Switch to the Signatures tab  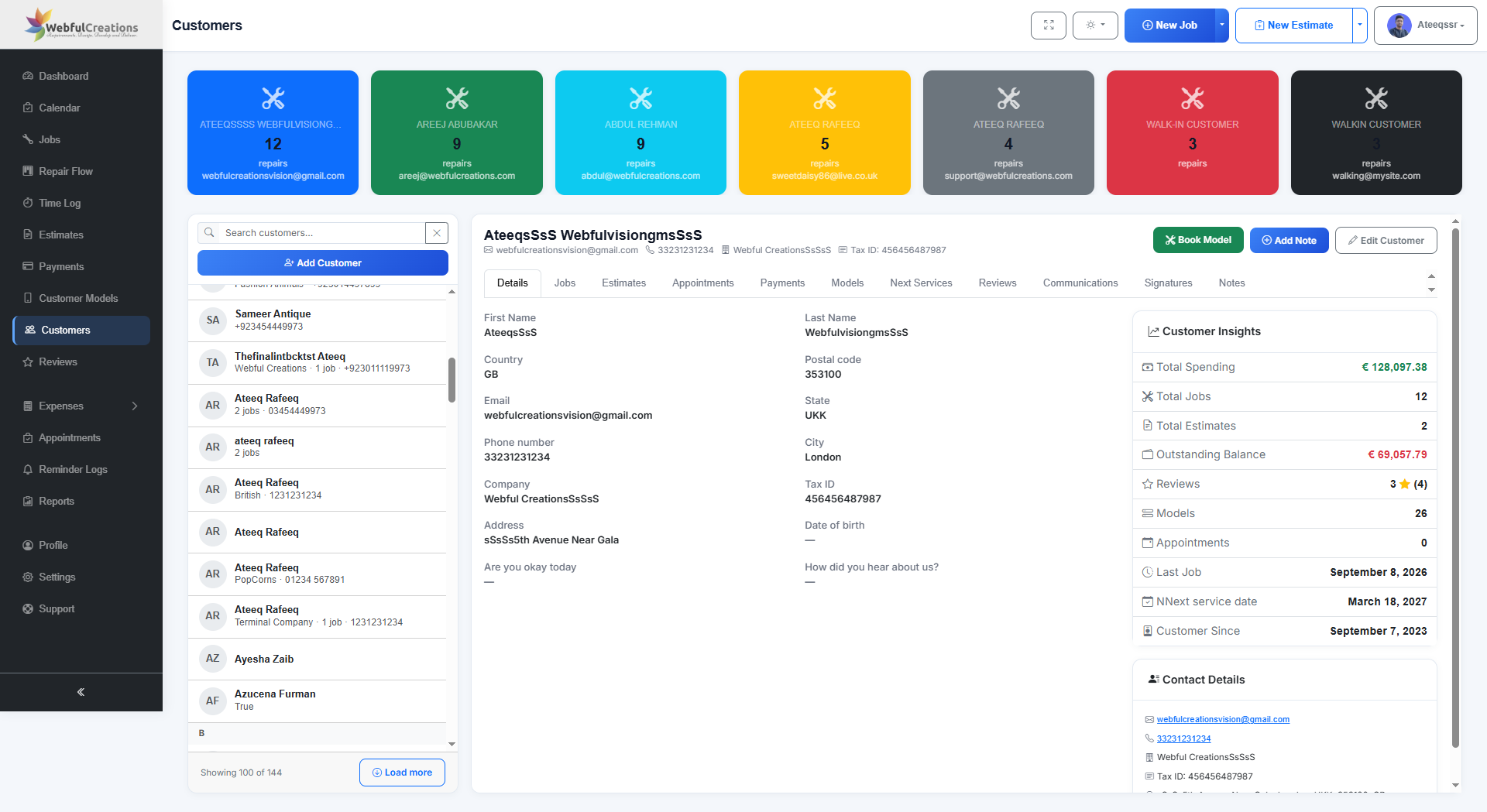(1168, 283)
